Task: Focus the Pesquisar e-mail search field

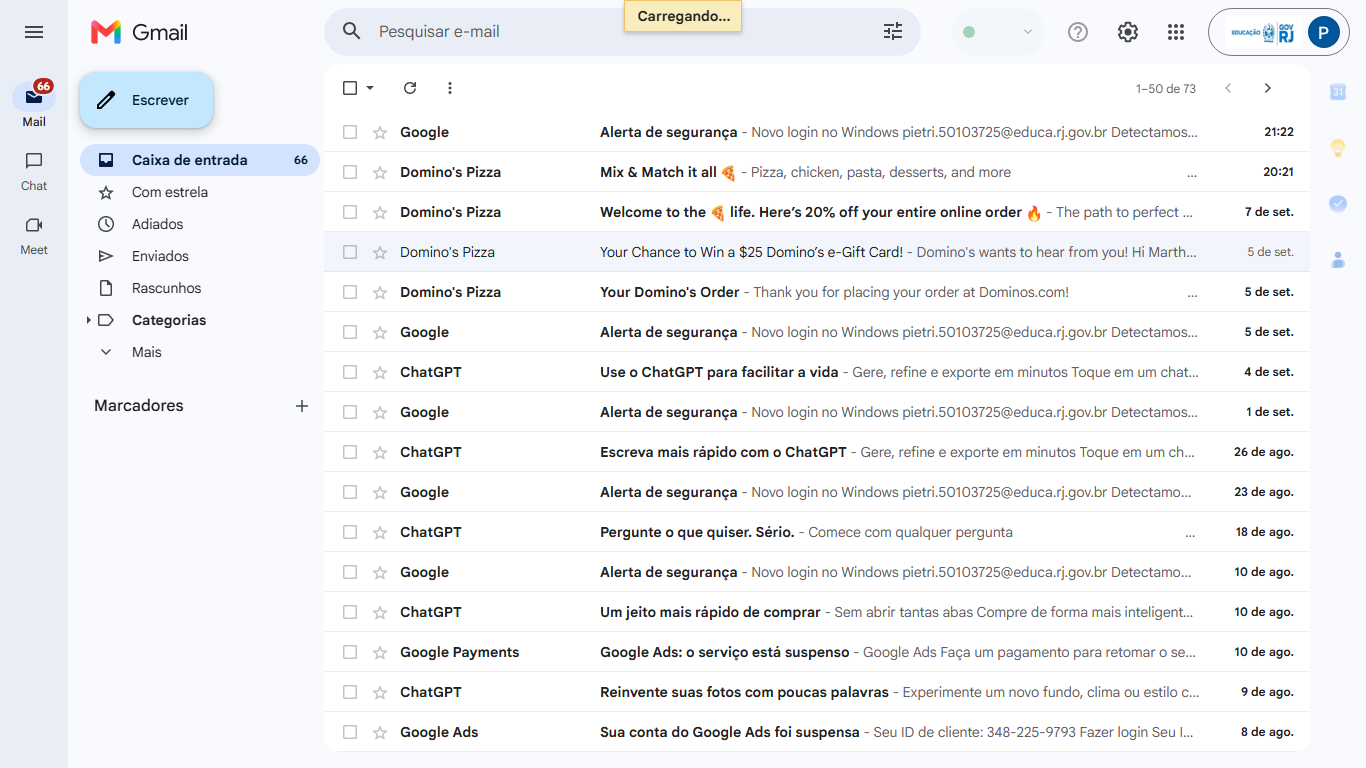Action: tap(620, 32)
